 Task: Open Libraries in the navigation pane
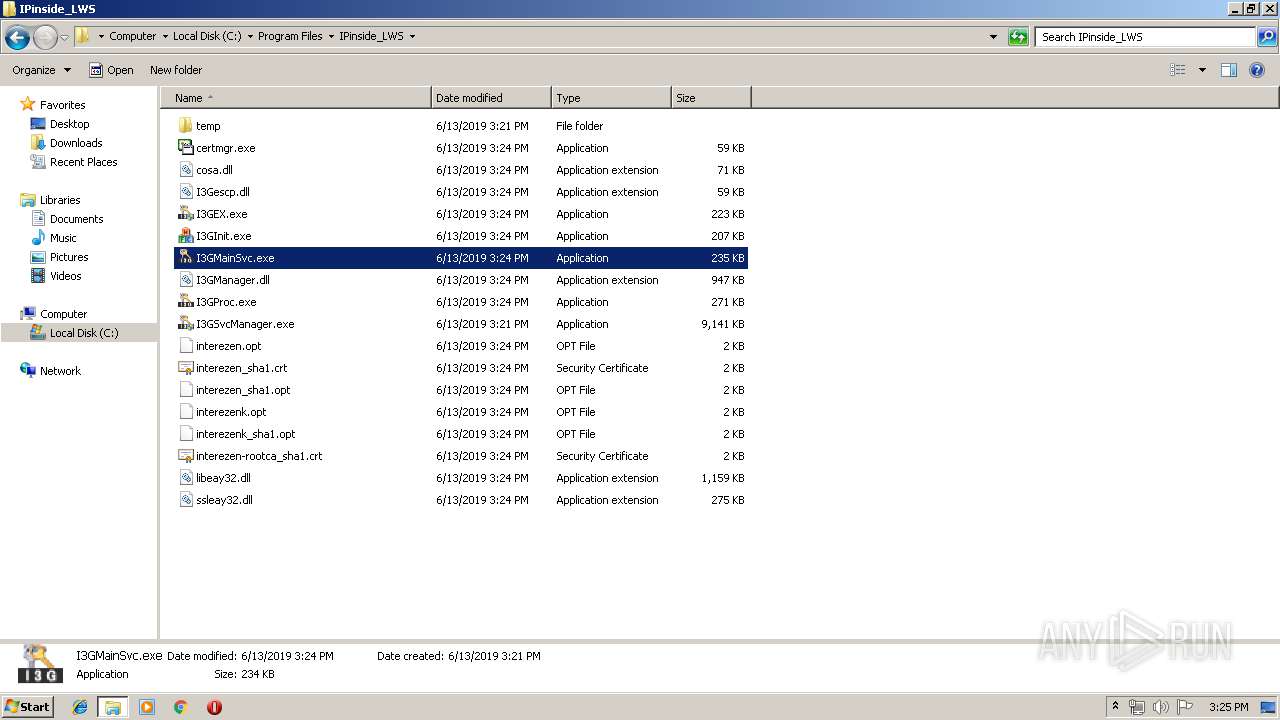coord(60,200)
